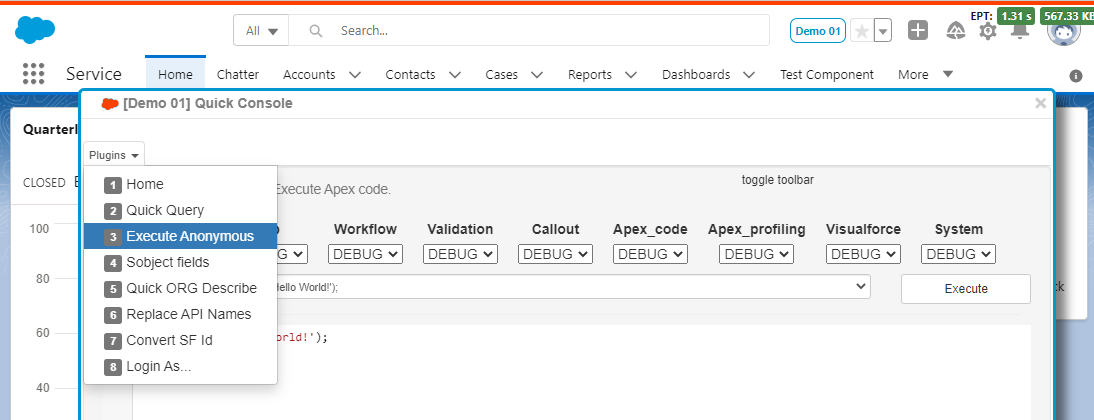
Task: Click the Execute button
Action: coord(966,289)
